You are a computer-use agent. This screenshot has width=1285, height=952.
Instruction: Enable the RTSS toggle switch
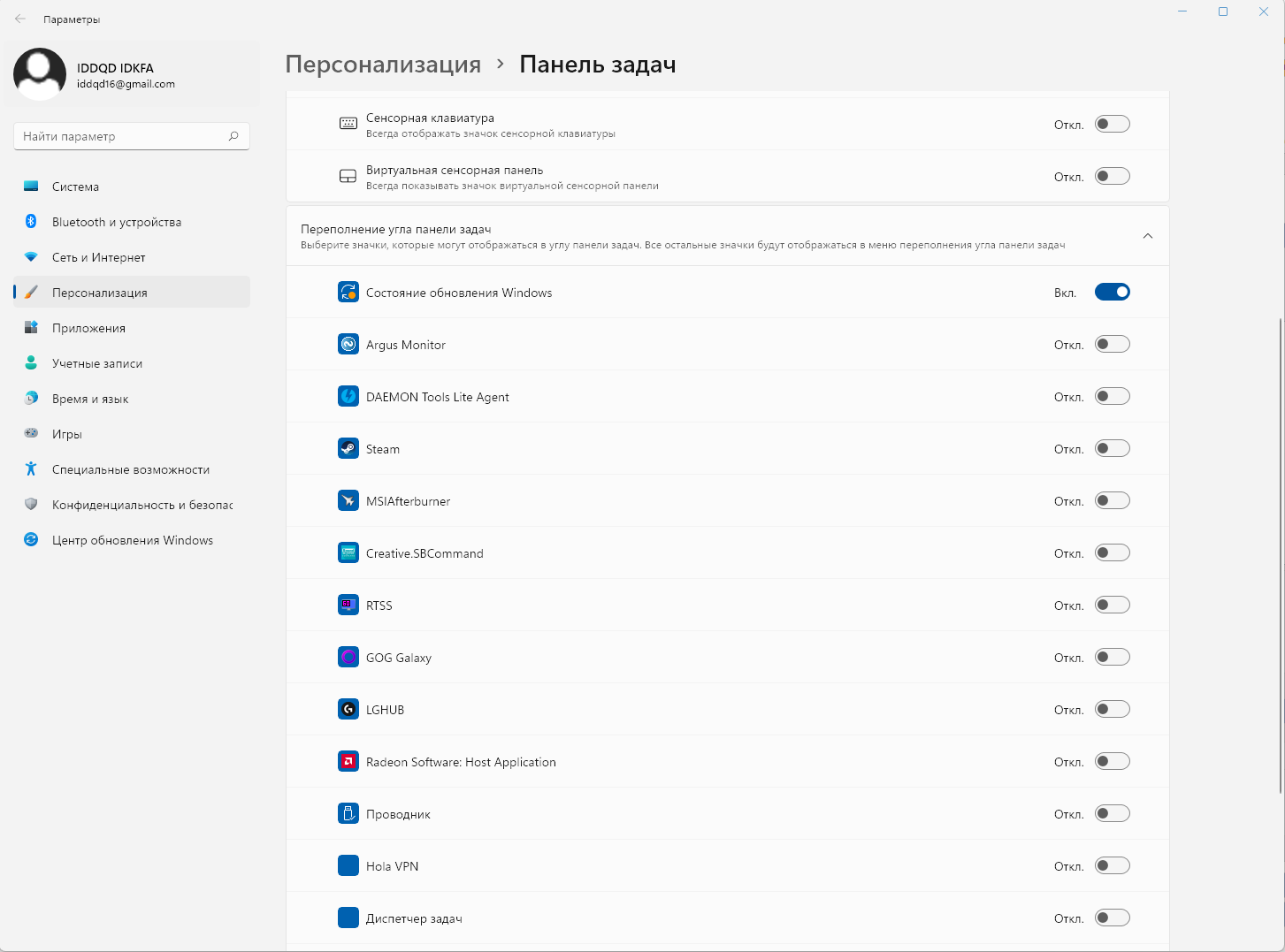(x=1112, y=605)
